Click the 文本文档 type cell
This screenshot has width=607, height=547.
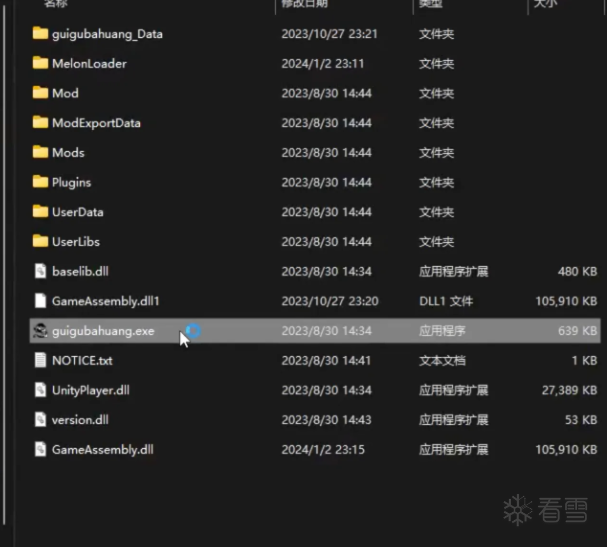442,360
